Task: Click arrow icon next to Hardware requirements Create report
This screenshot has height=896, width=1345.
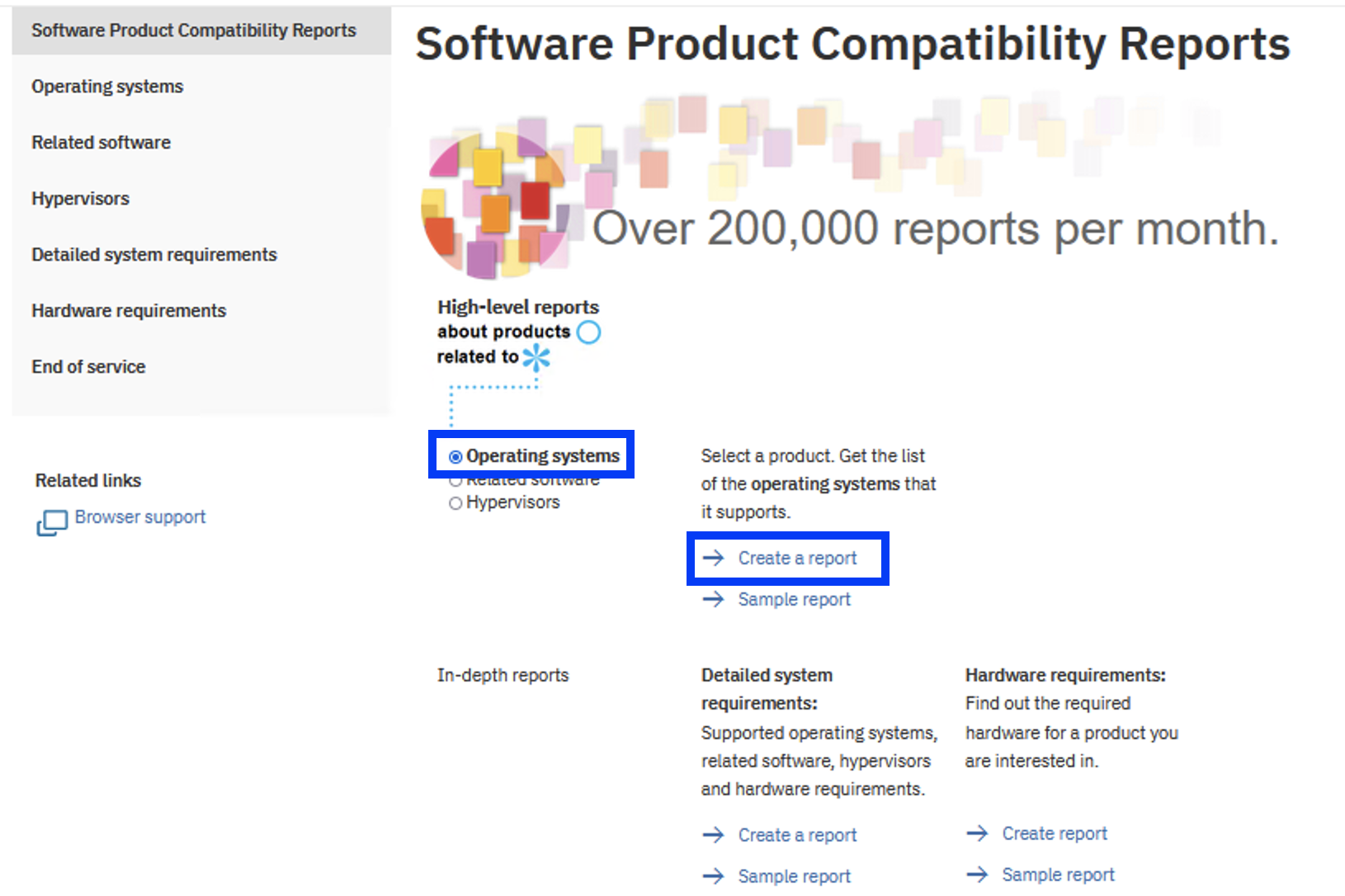Action: click(977, 833)
